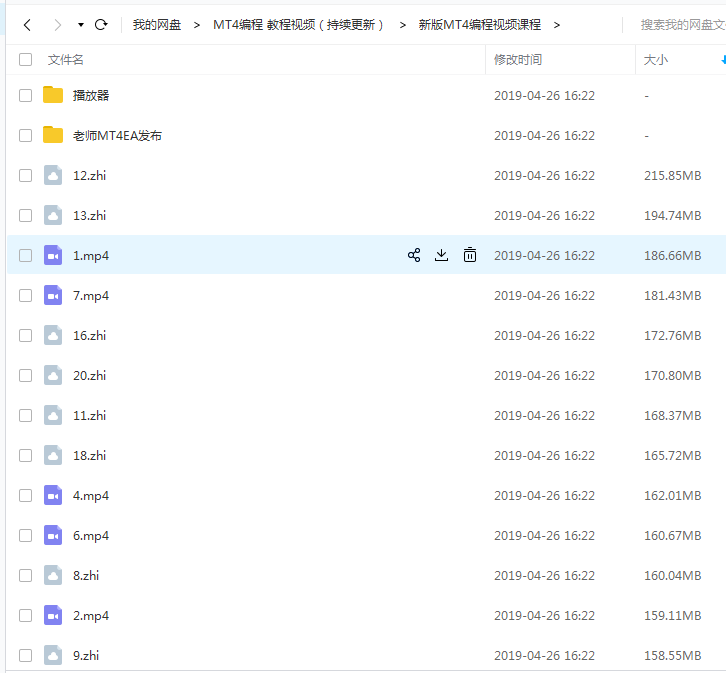Select the 4.mp4 file name
Image resolution: width=726 pixels, height=673 pixels.
(91, 496)
